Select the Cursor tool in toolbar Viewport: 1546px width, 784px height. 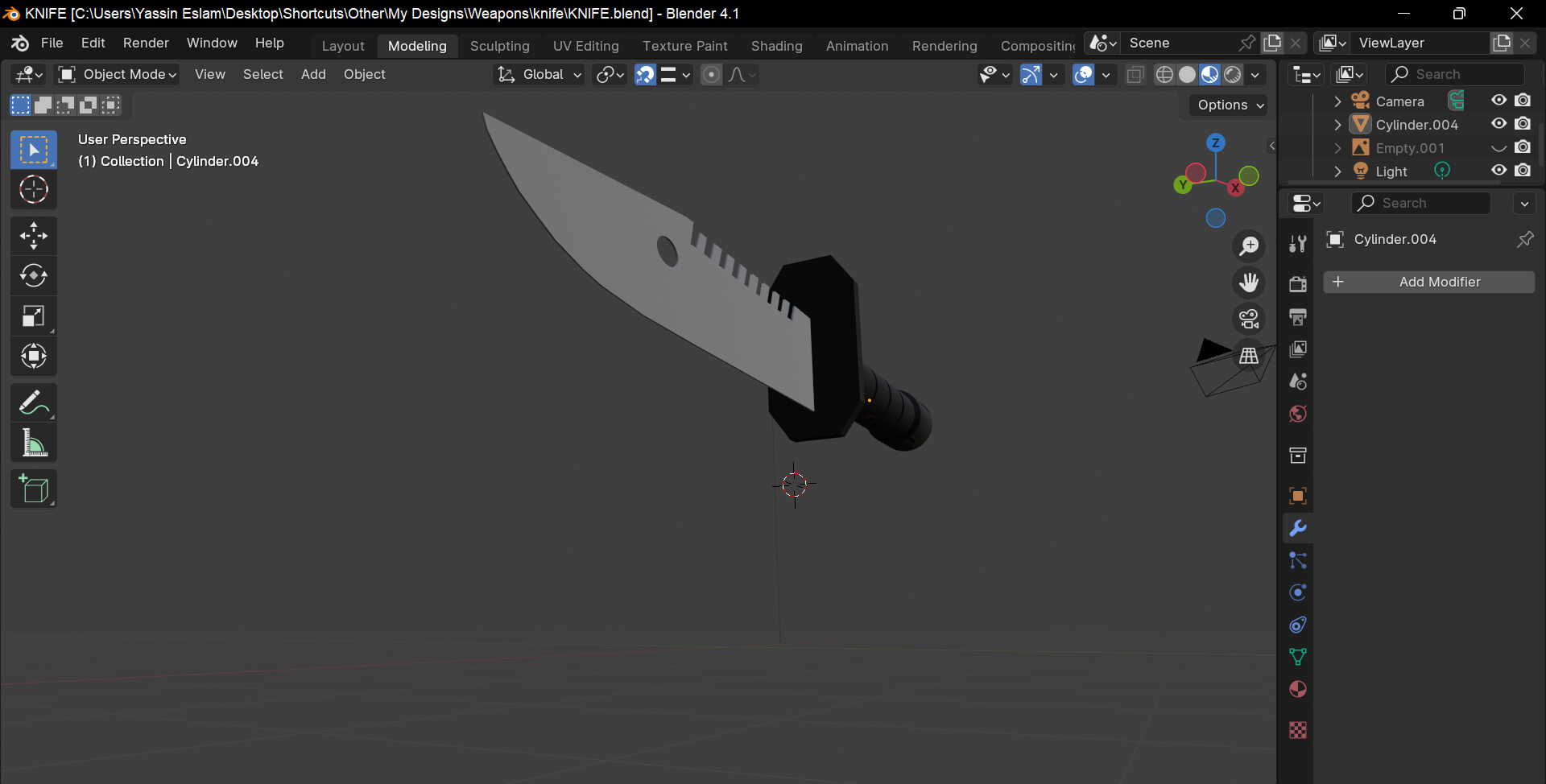(x=33, y=190)
